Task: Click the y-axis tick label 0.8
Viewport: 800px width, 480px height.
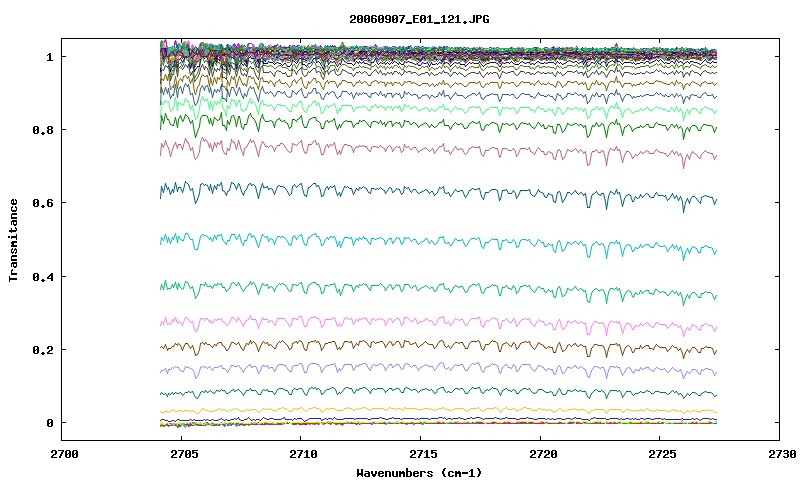Action: pyautogui.click(x=43, y=130)
